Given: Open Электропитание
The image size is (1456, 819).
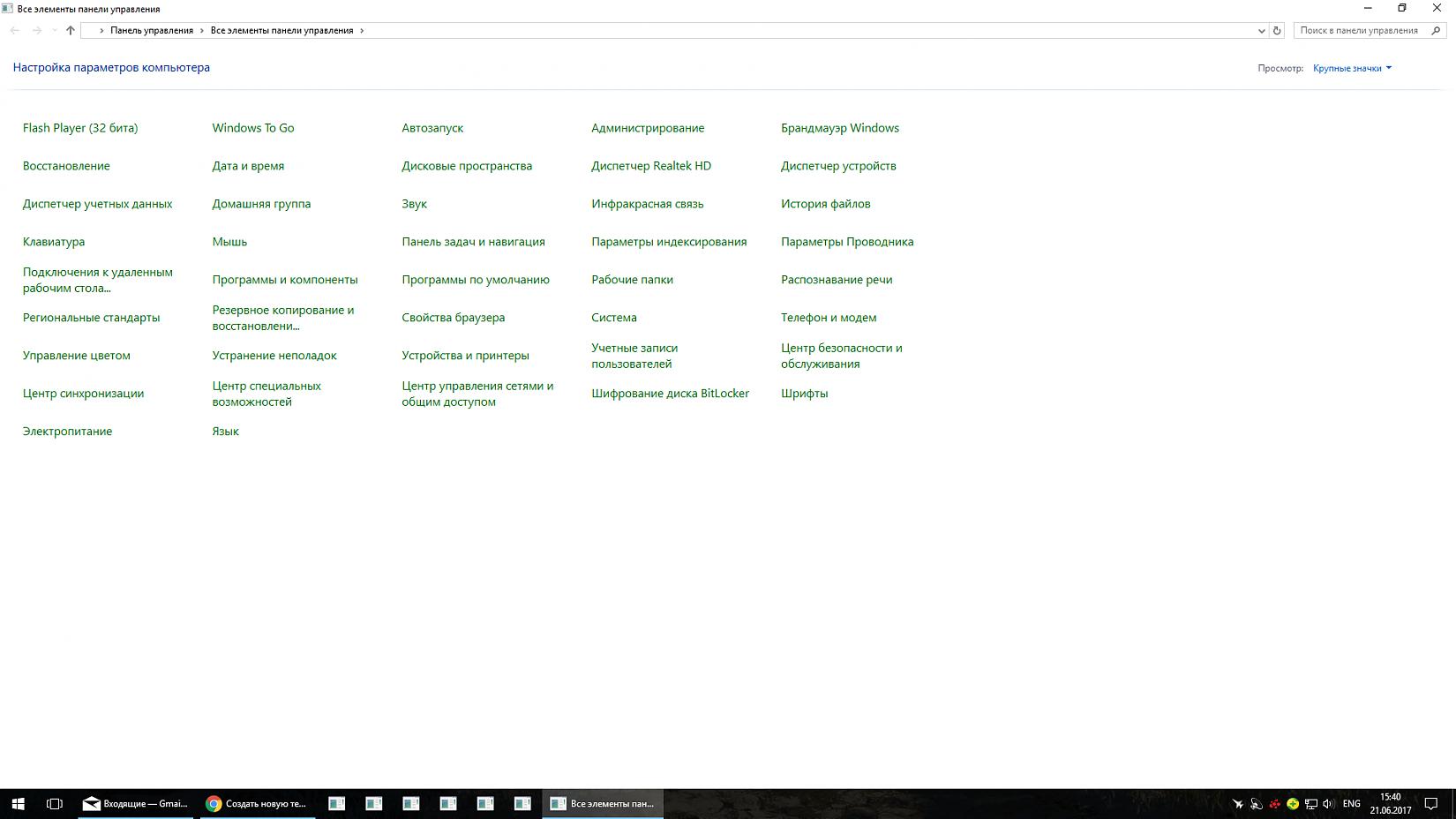Looking at the screenshot, I should pyautogui.click(x=67, y=432).
